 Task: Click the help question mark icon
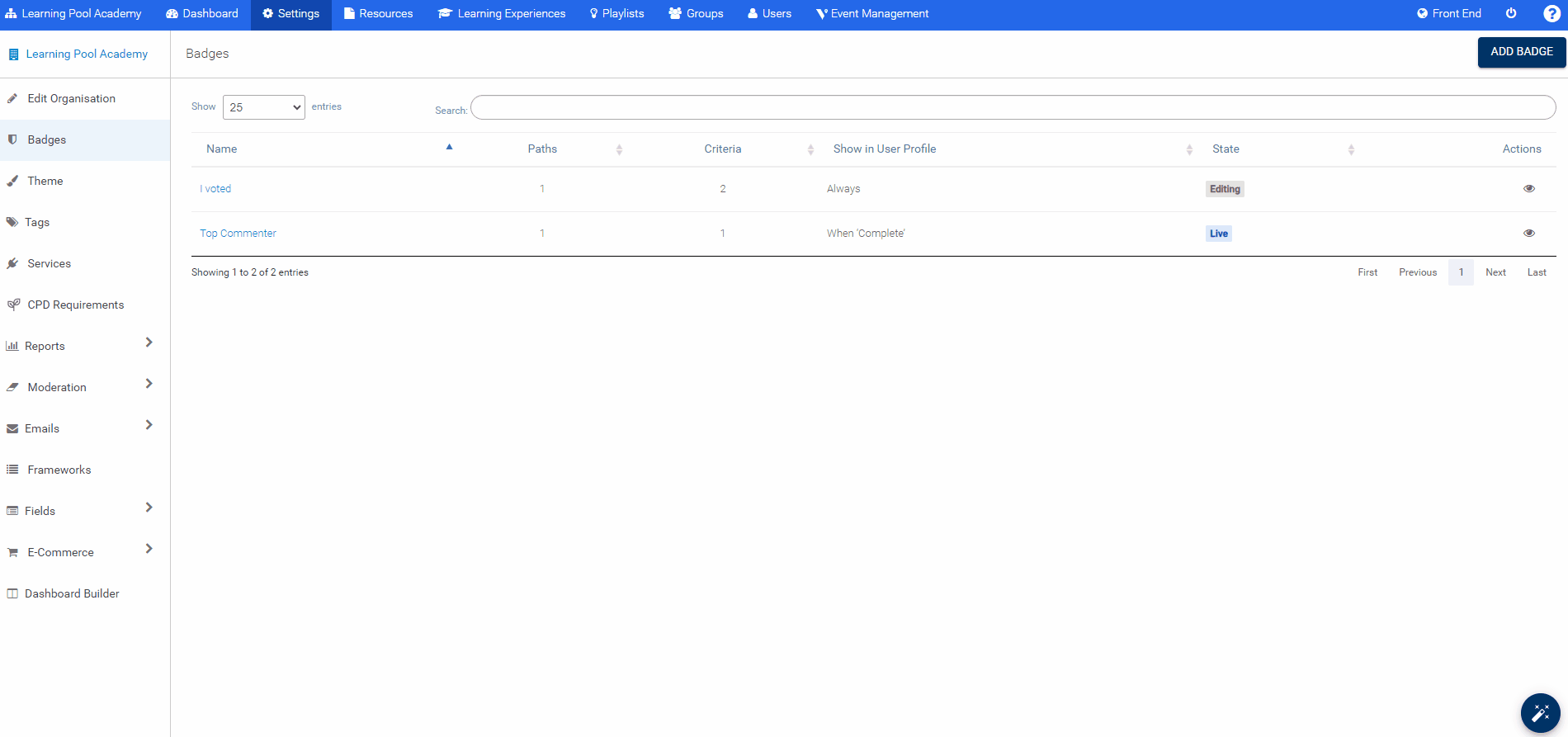click(x=1551, y=13)
